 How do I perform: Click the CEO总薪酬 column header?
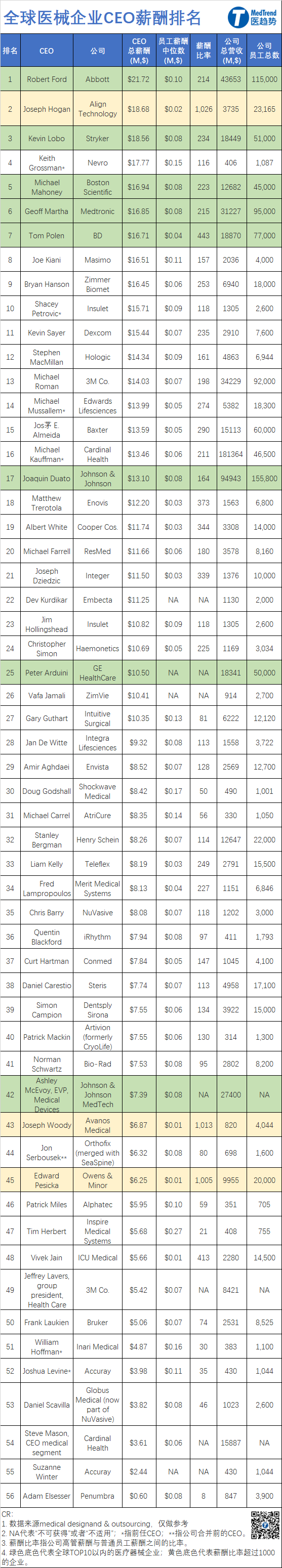click(x=139, y=51)
